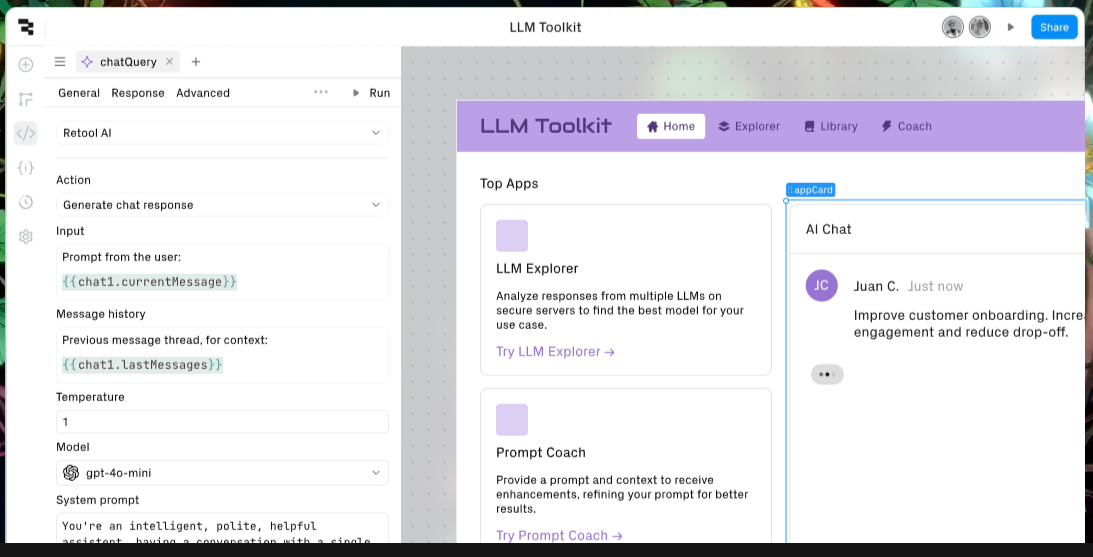This screenshot has width=1093, height=557.
Task: Click the Explorer nav item
Action: click(749, 126)
